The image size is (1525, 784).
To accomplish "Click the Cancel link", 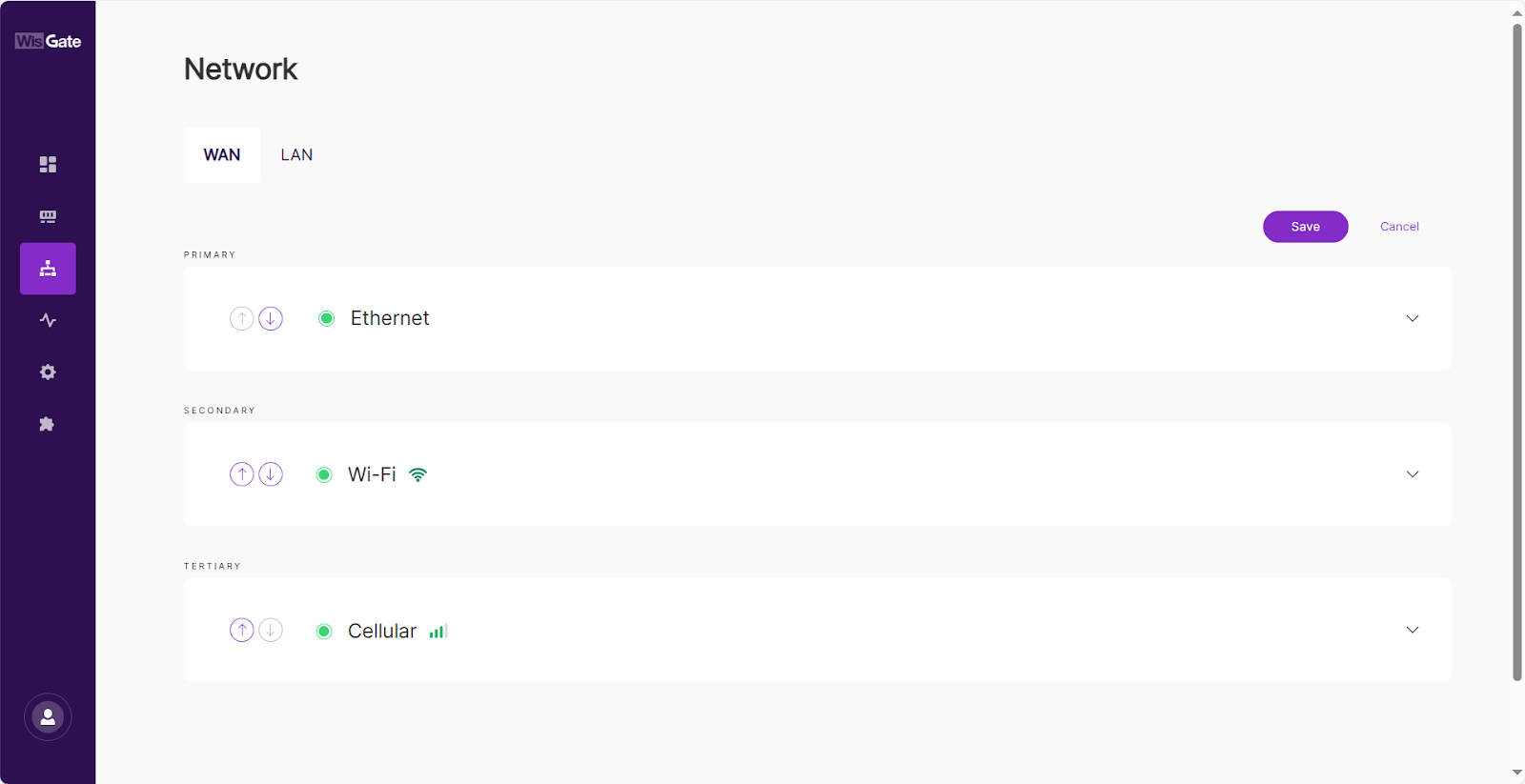I will 1399,227.
